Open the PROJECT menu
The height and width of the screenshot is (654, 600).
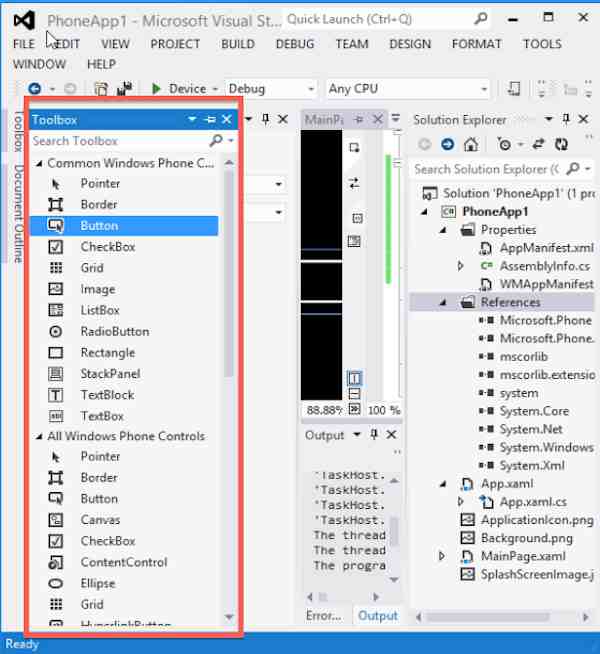click(x=175, y=44)
